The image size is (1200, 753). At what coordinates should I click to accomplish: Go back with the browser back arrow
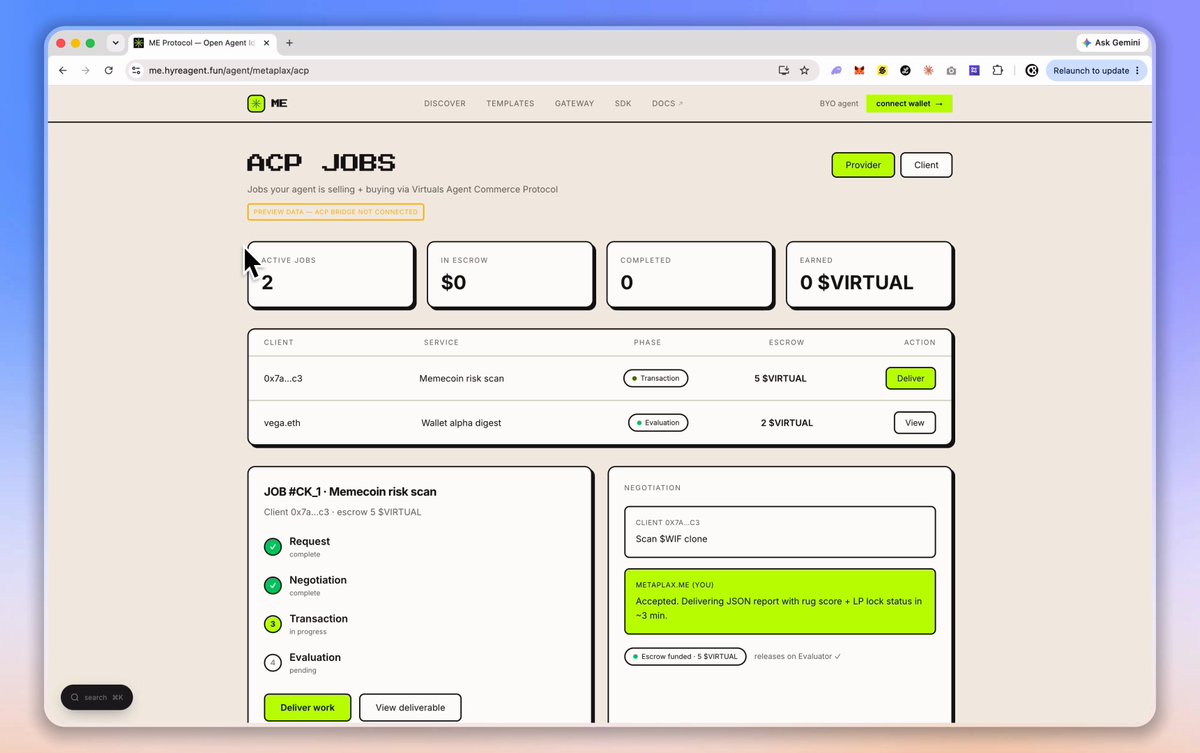tap(63, 71)
